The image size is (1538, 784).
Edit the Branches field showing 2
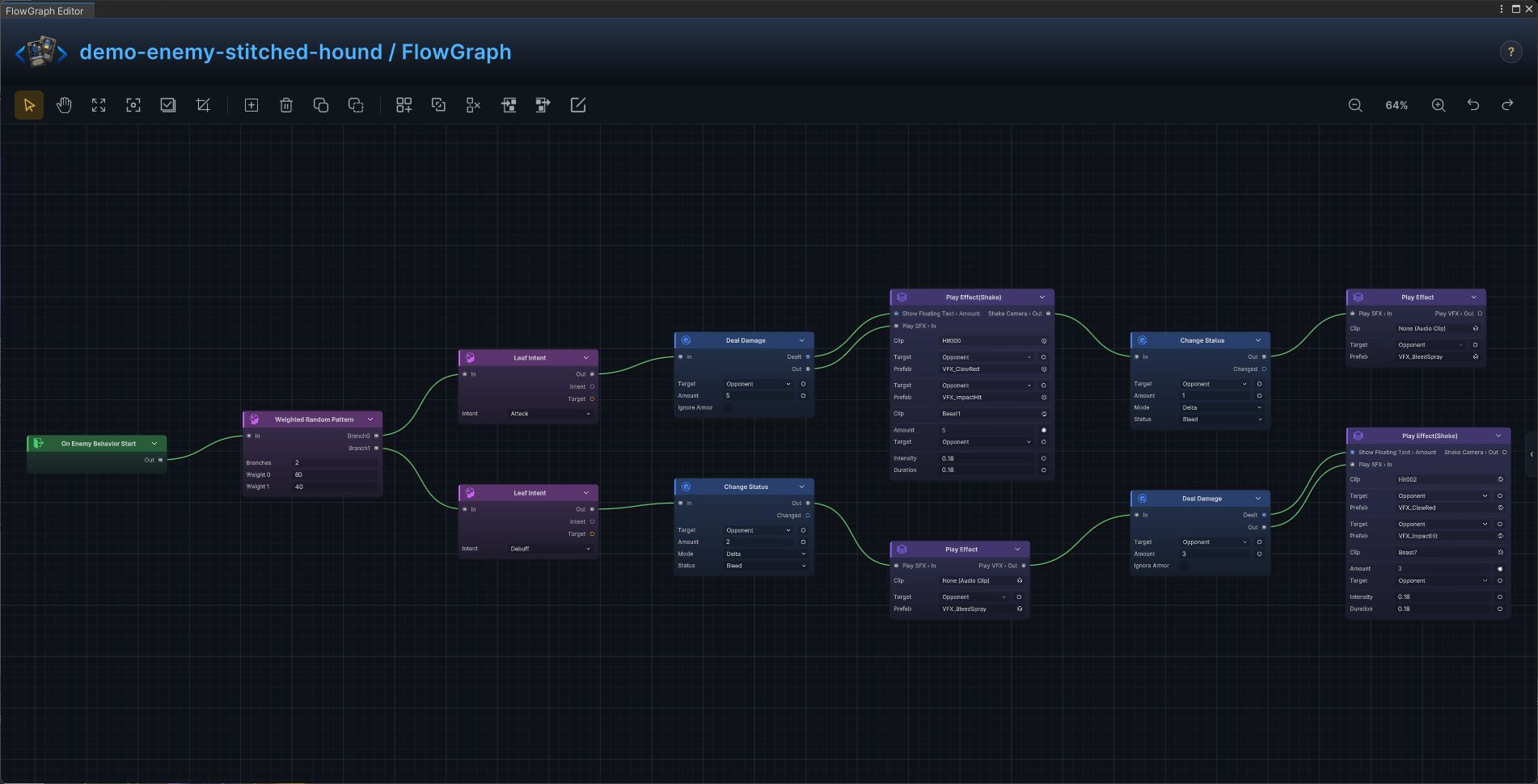tap(335, 463)
